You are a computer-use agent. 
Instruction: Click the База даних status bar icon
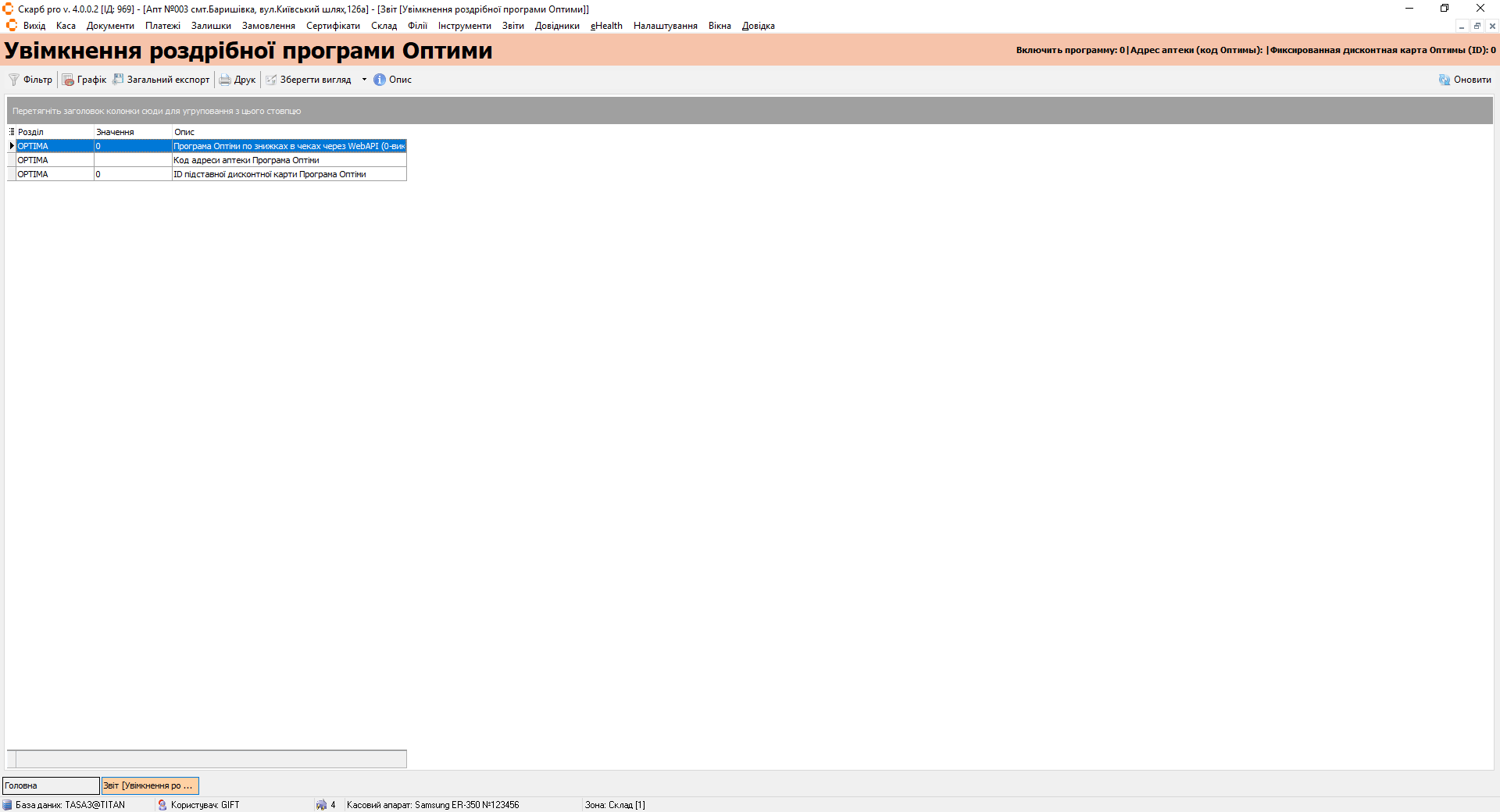tap(7, 805)
